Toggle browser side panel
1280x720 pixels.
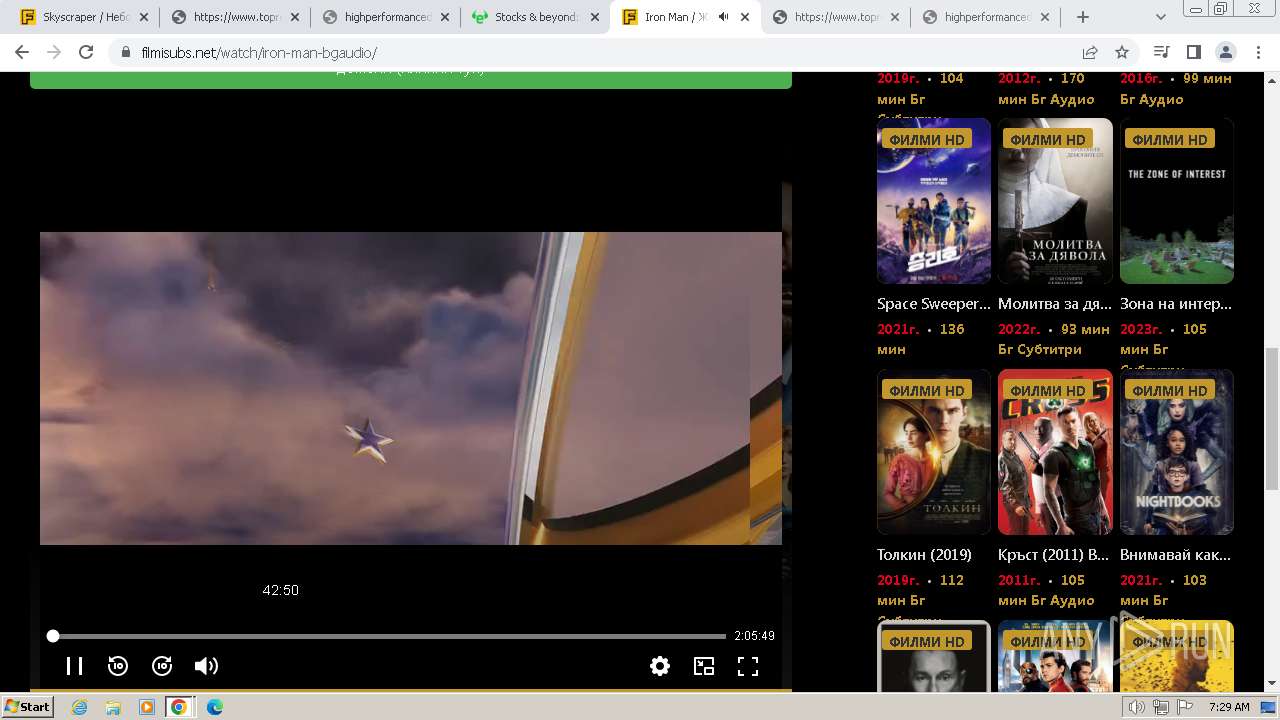(1193, 52)
